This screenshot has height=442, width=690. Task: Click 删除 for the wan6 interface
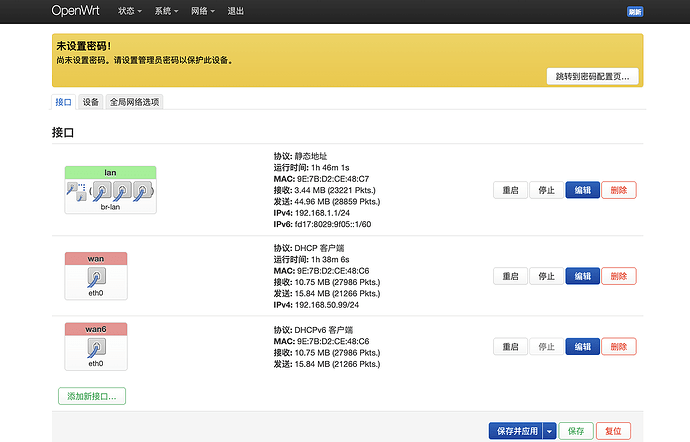tap(618, 346)
